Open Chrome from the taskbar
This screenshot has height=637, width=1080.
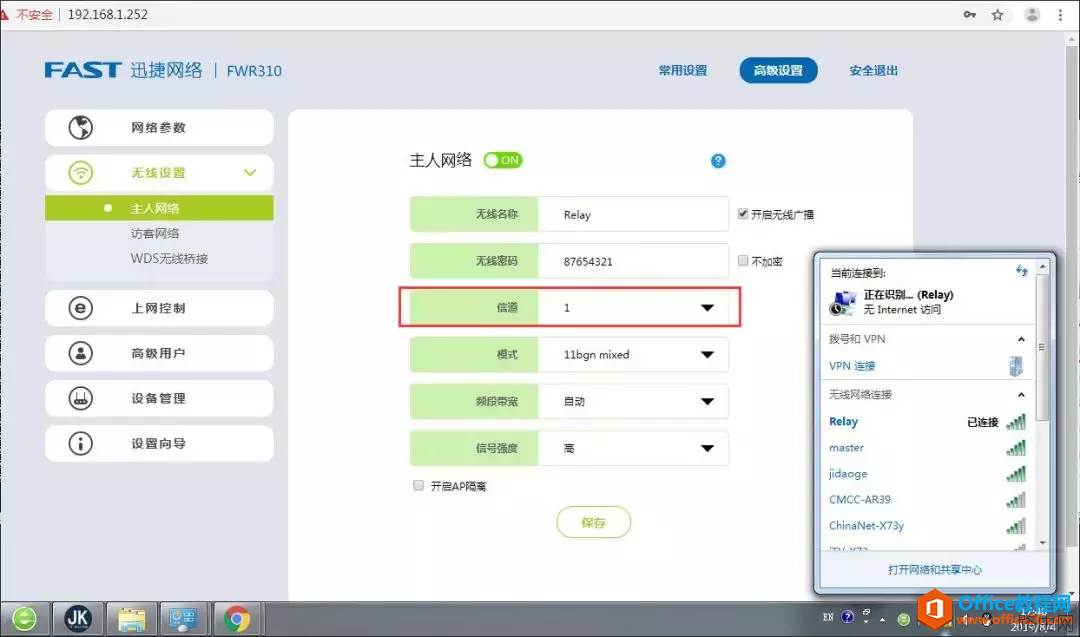237,619
